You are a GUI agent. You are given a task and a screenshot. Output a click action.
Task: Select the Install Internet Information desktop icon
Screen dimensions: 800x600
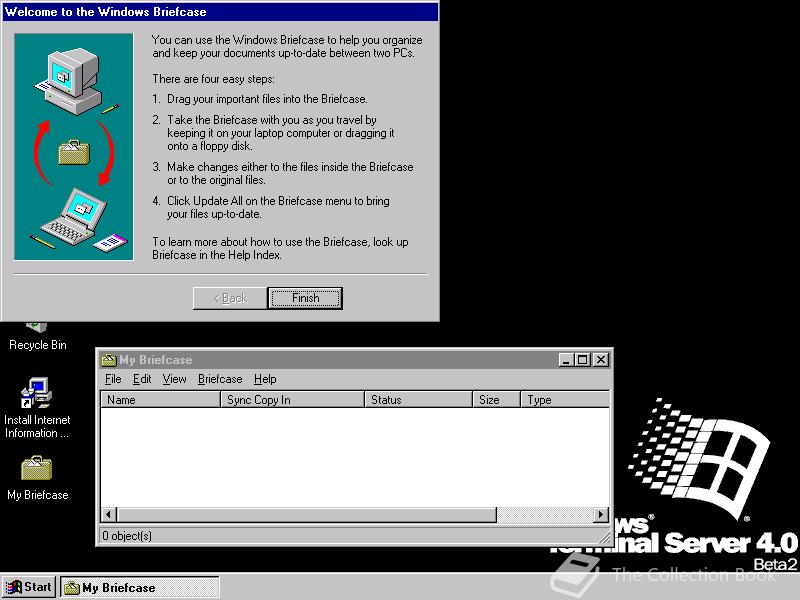[37, 407]
